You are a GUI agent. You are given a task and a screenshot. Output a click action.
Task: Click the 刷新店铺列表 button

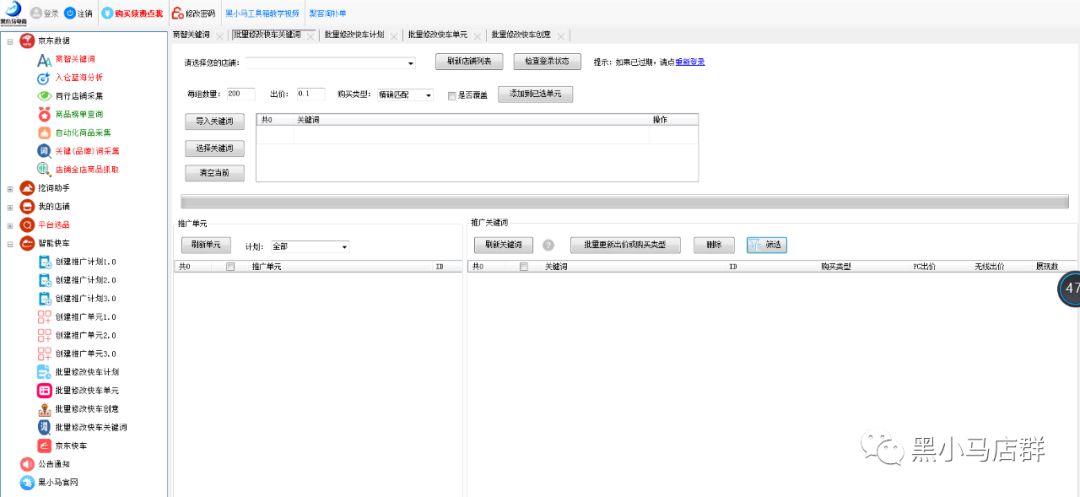click(x=469, y=61)
